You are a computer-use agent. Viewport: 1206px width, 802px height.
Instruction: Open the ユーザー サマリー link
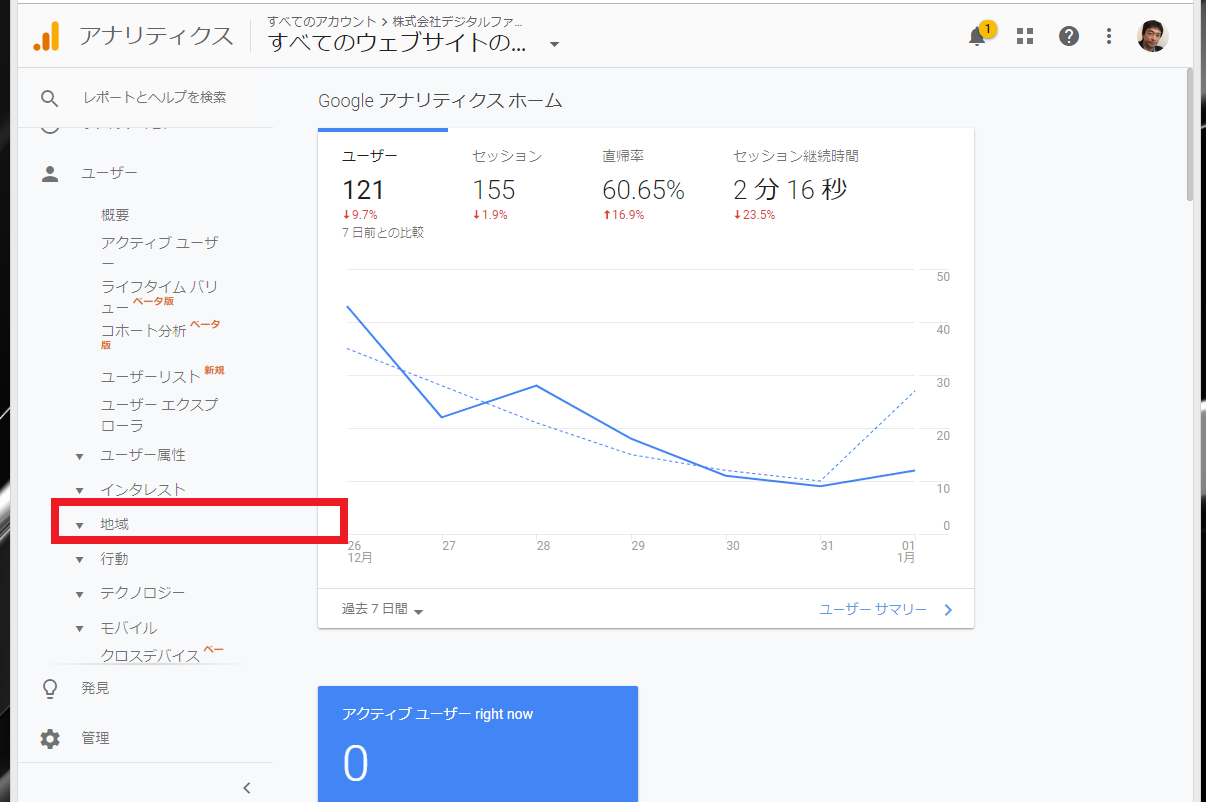point(885,609)
